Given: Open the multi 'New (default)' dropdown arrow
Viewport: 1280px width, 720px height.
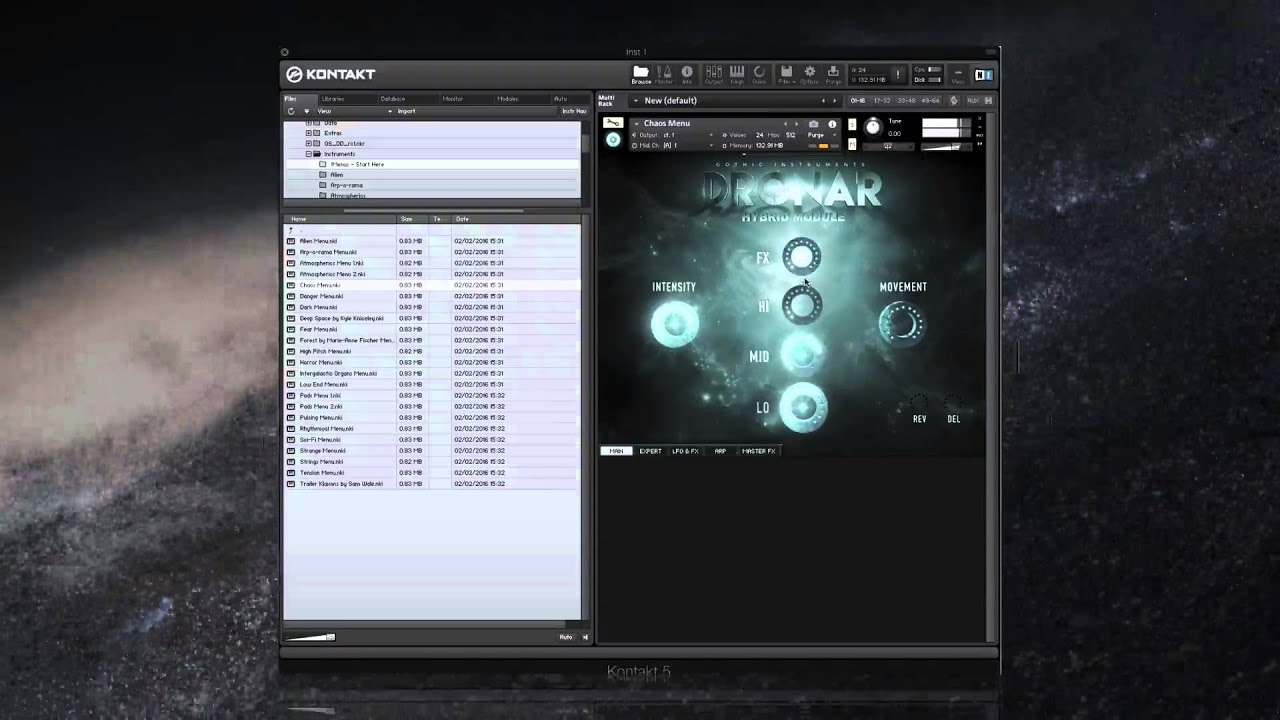Looking at the screenshot, I should [636, 101].
